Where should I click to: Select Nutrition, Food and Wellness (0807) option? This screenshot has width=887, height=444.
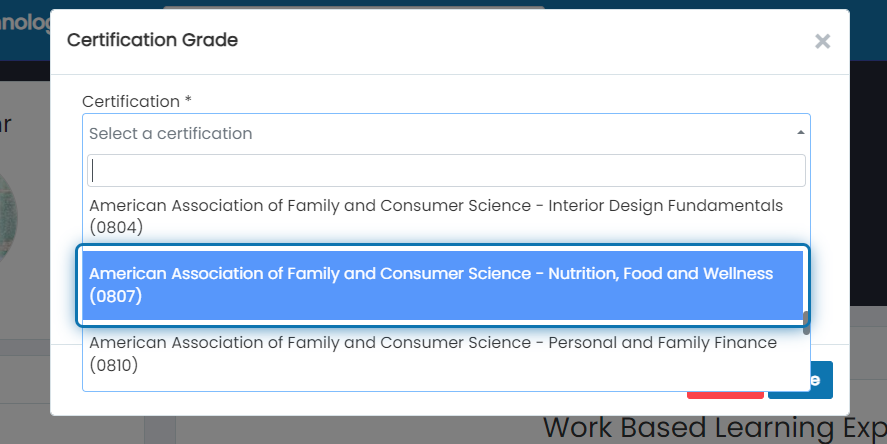(x=443, y=285)
